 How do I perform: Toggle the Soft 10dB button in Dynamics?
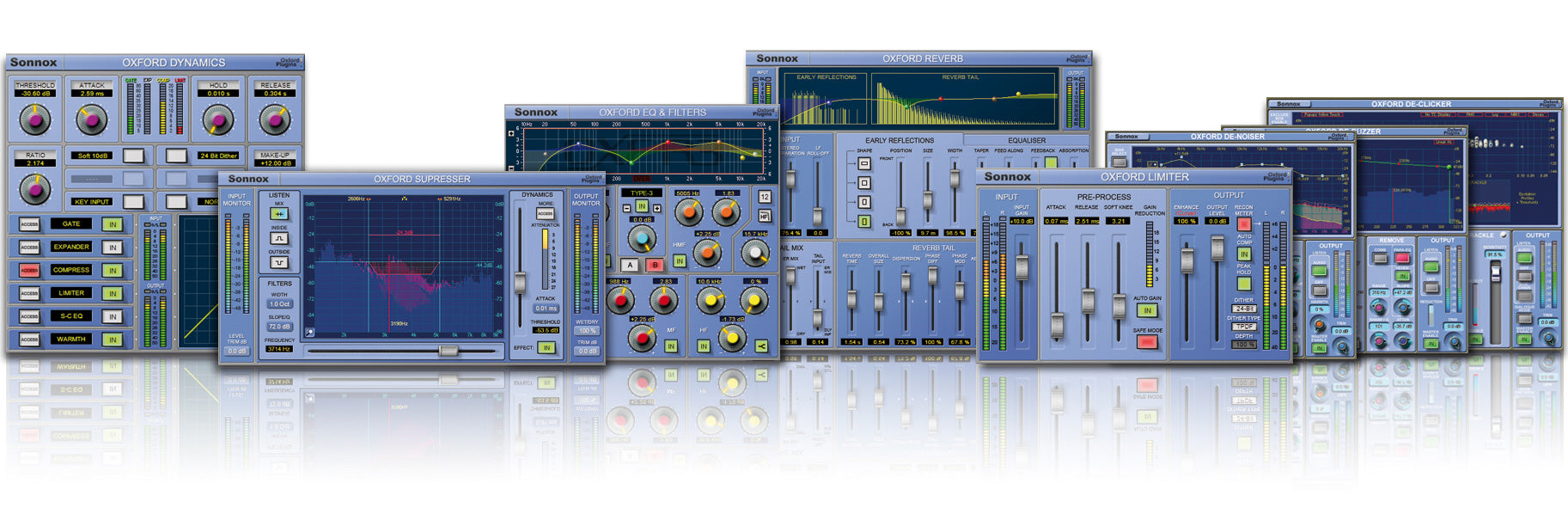click(133, 156)
